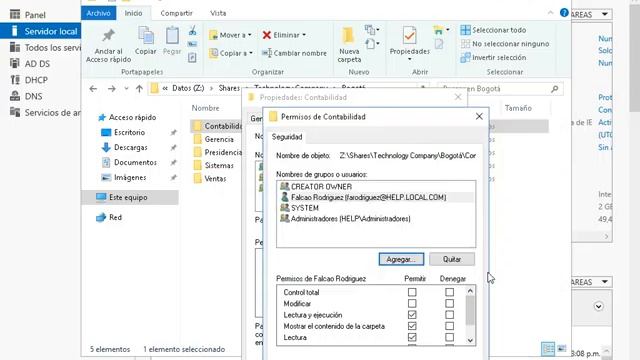Viewport: 640px width, 360px height.
Task: Expand Eliminar dropdown arrow
Action: [304, 35]
